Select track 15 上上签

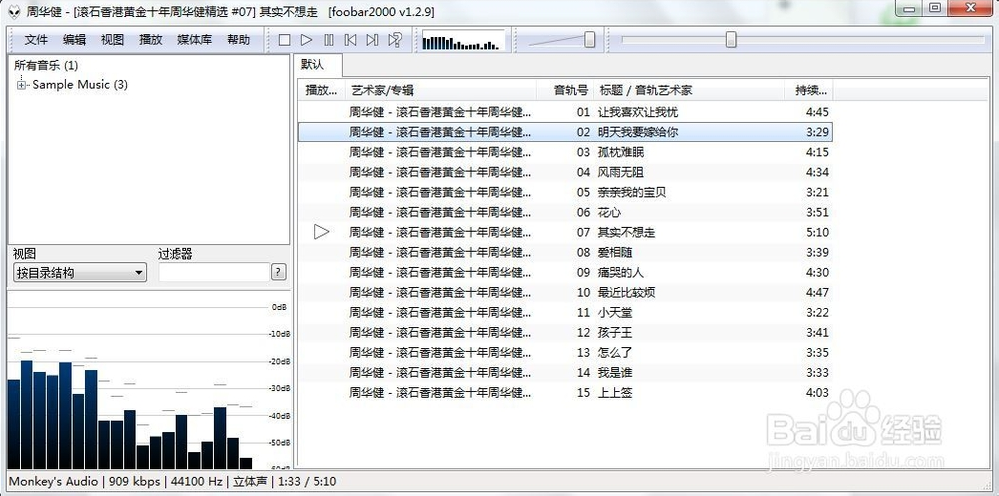click(x=566, y=393)
